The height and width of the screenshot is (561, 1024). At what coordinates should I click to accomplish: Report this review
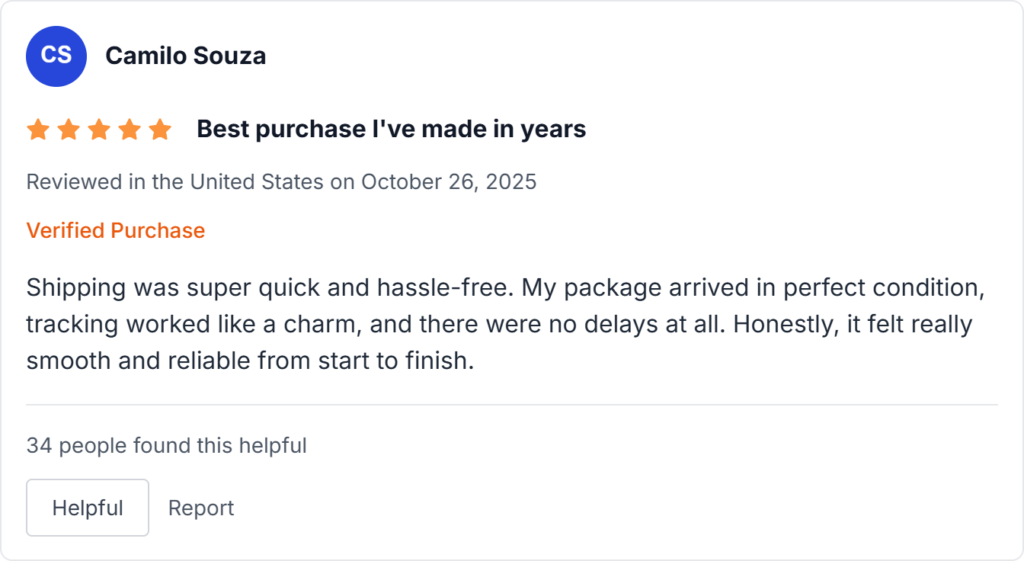pos(201,508)
